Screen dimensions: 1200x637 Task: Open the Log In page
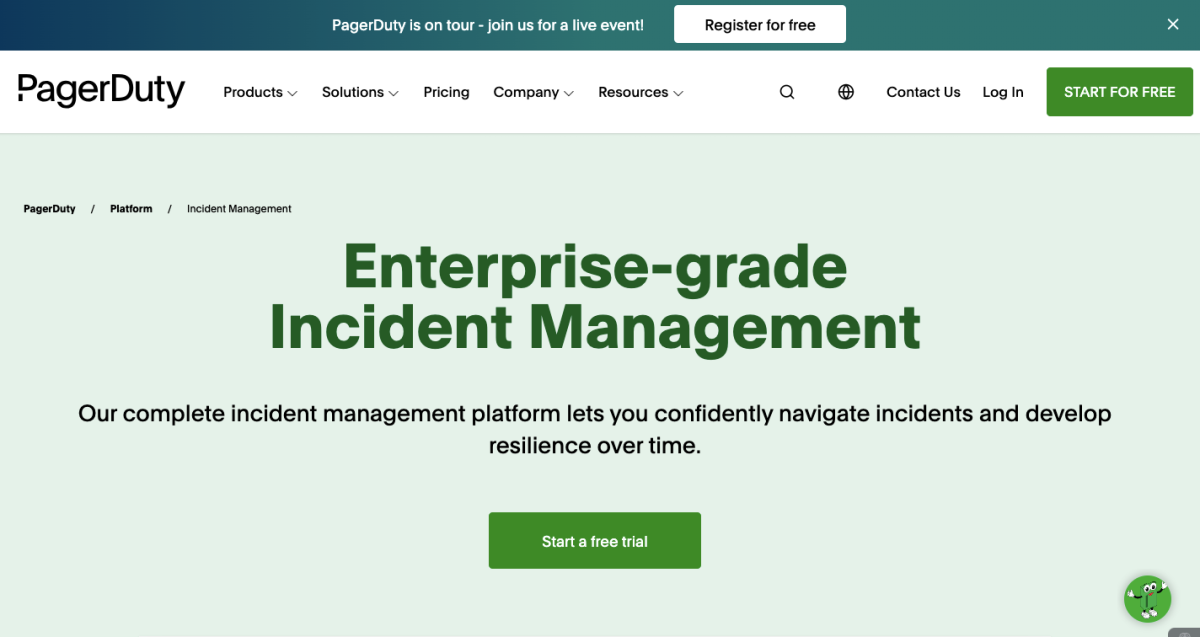point(1002,91)
